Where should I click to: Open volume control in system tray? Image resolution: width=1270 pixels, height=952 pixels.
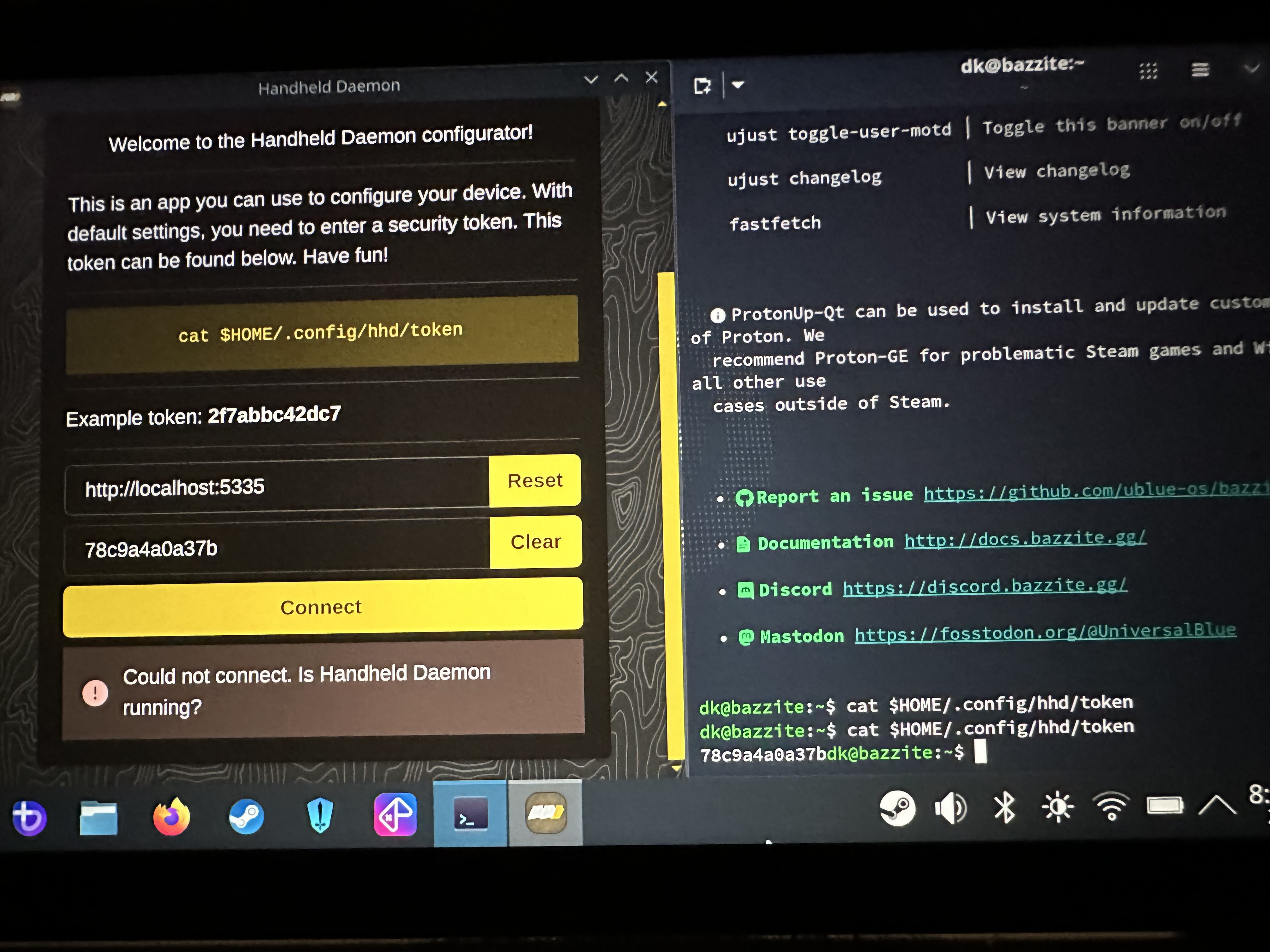pyautogui.click(x=950, y=808)
